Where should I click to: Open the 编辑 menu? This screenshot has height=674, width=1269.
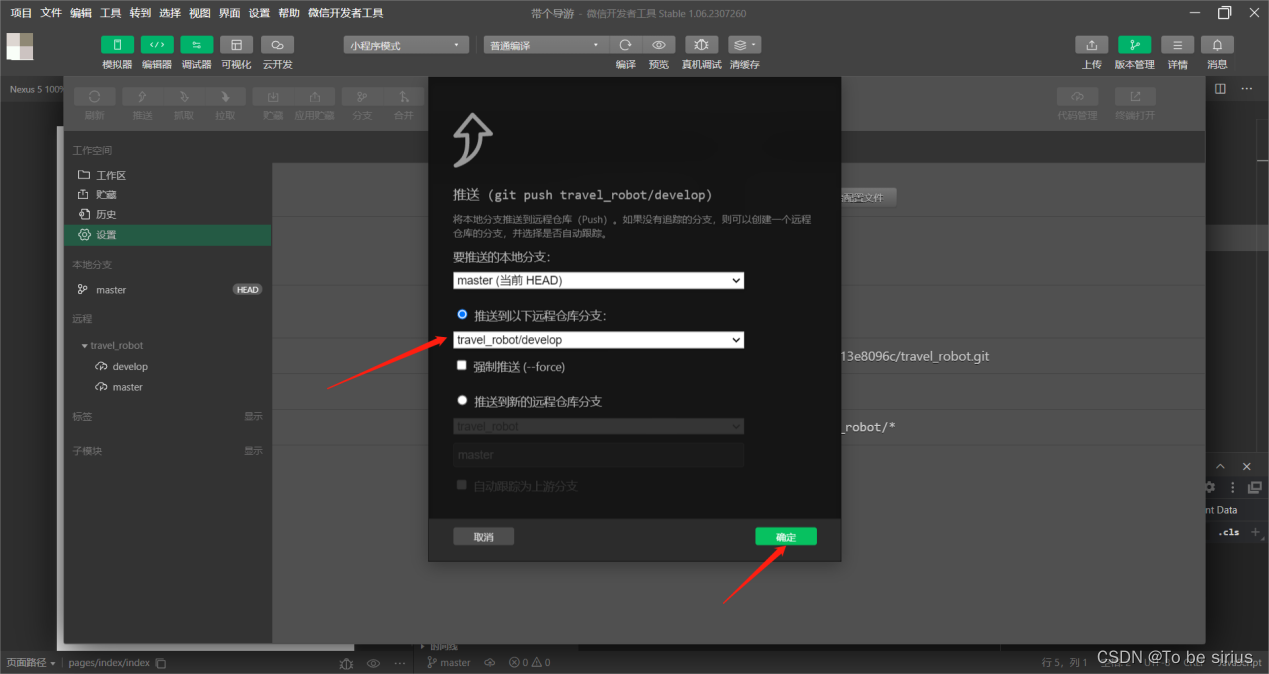pyautogui.click(x=81, y=13)
